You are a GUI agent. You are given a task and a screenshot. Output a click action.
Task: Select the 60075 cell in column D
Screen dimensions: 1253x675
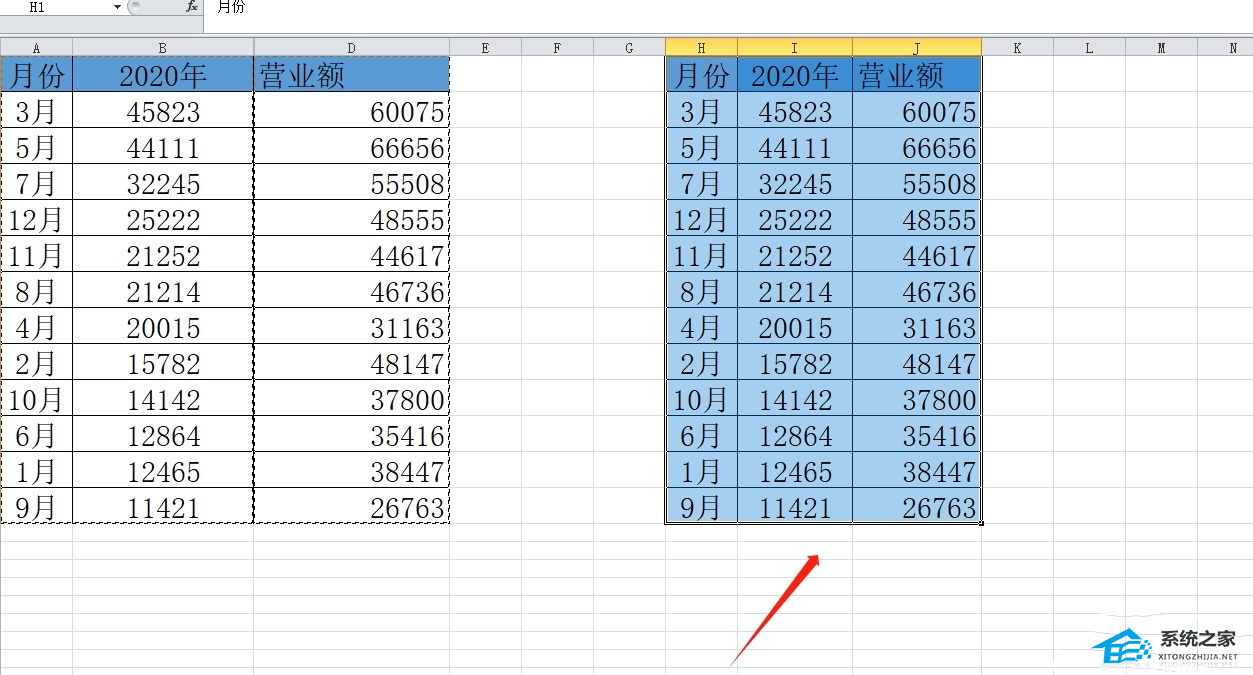coord(351,110)
